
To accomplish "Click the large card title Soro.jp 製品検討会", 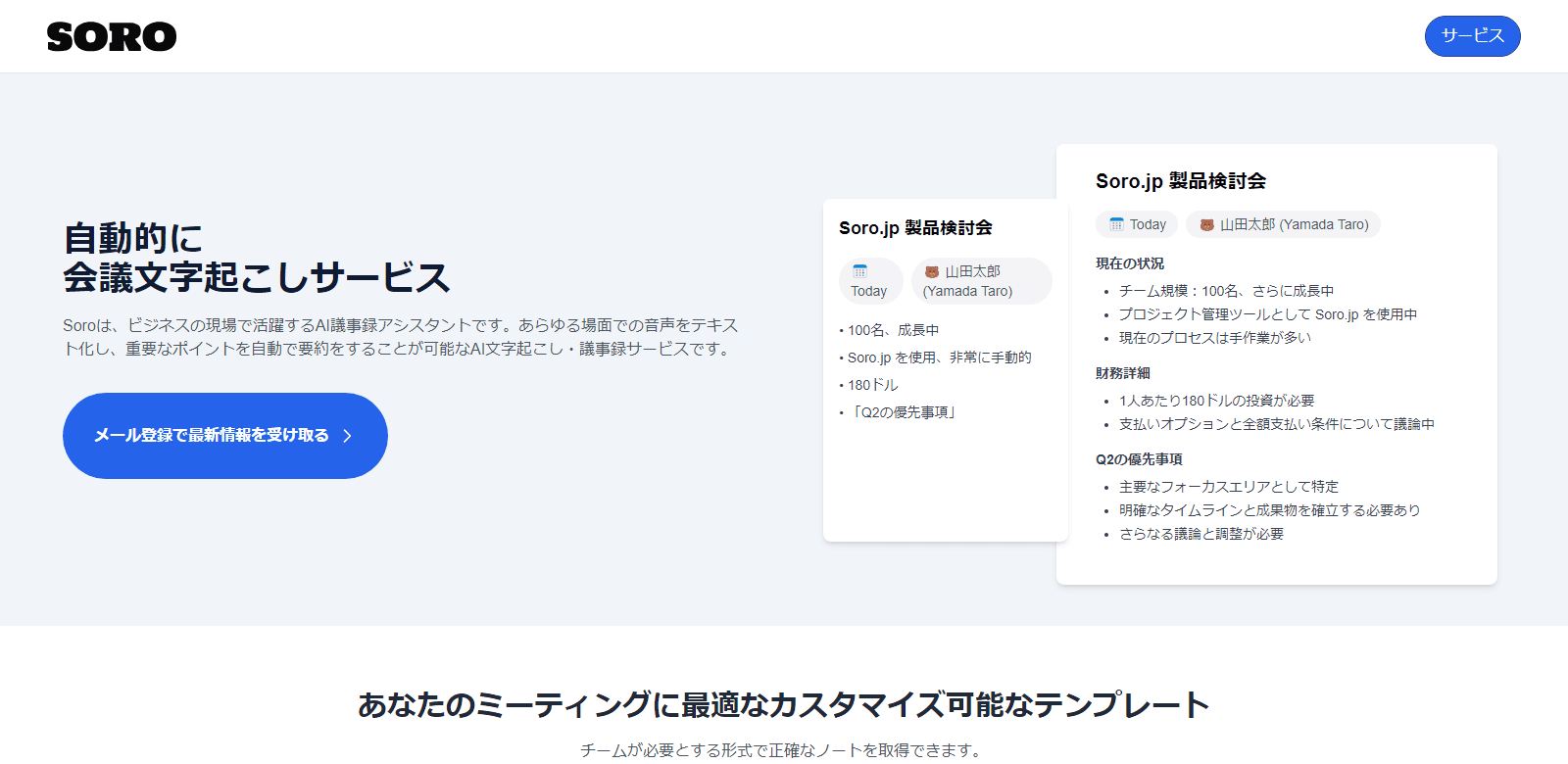I will point(1181,181).
